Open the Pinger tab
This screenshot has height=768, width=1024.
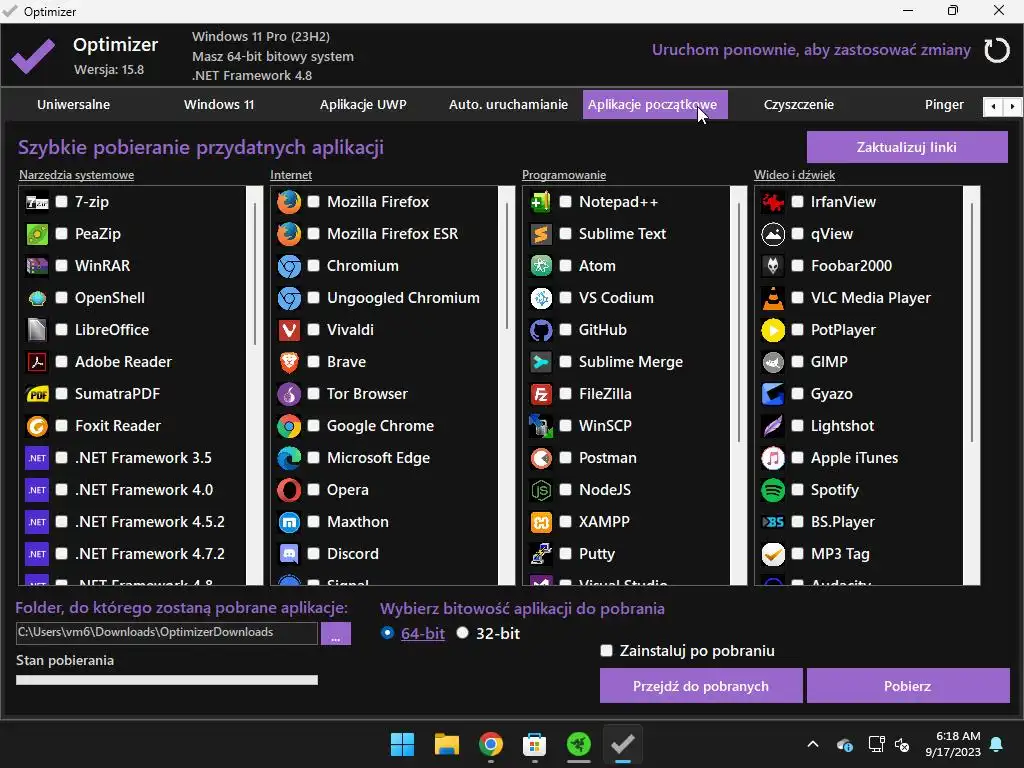944,104
